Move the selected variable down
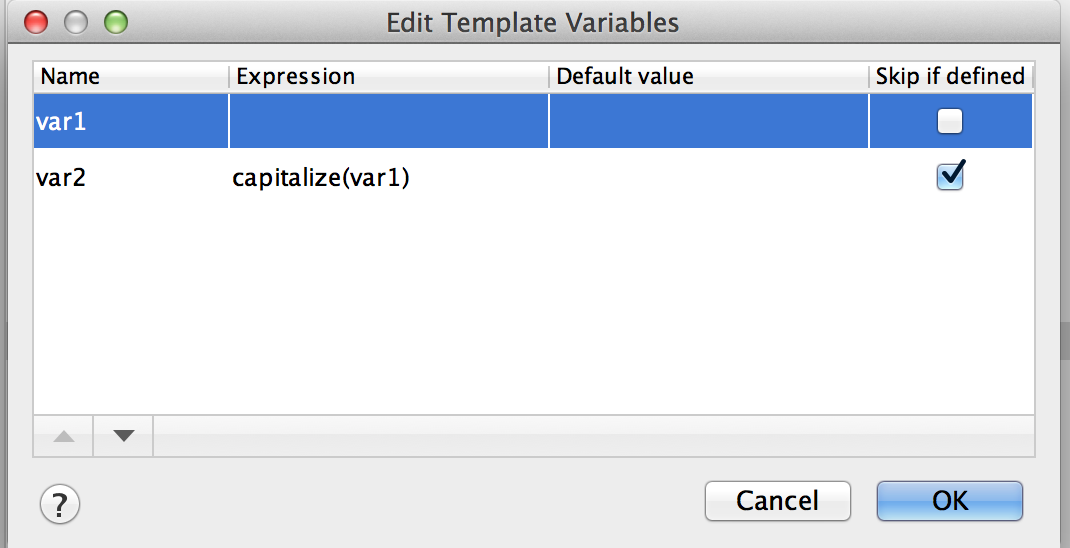 pyautogui.click(x=124, y=435)
